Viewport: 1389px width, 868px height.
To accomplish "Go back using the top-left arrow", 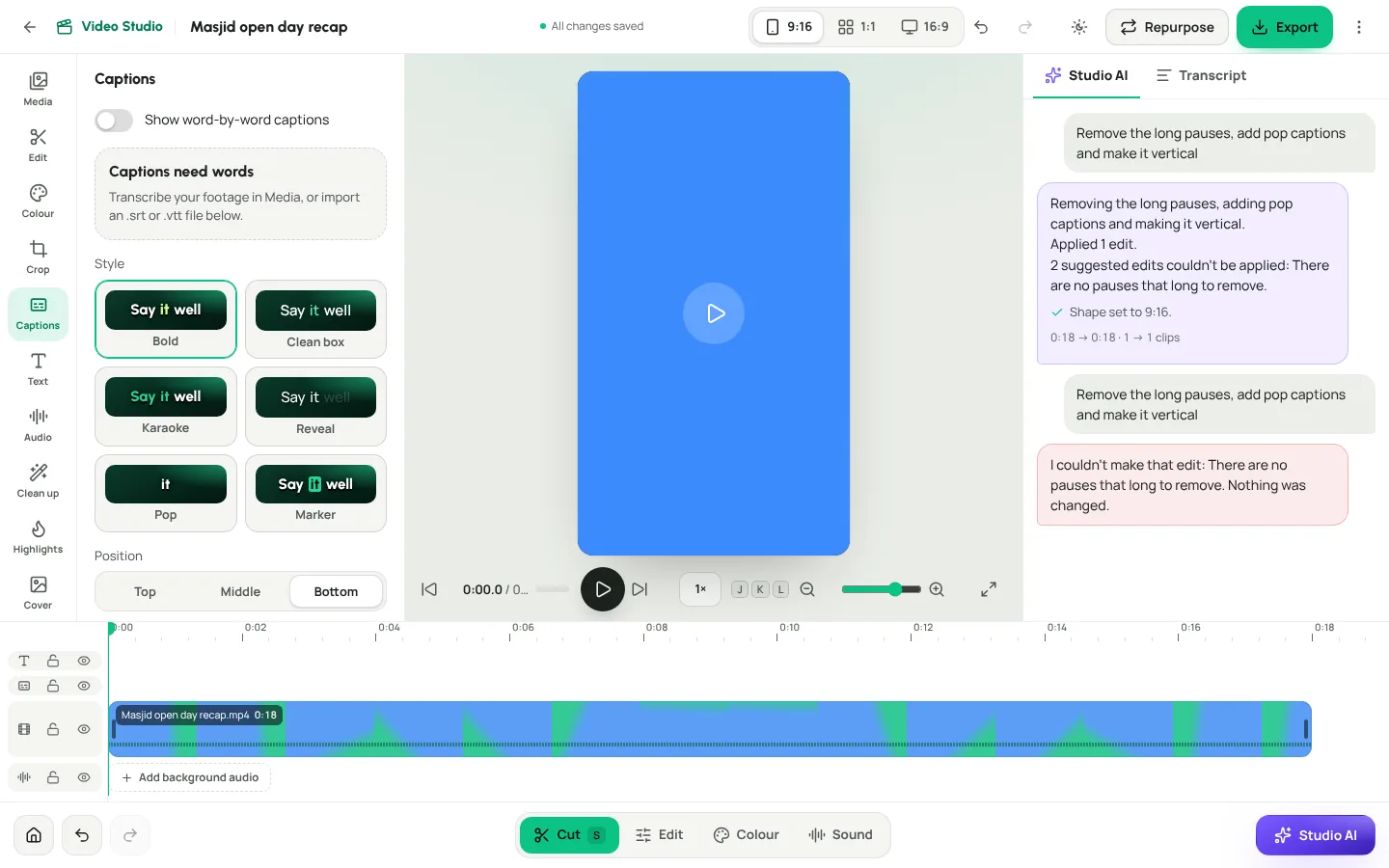I will (30, 27).
